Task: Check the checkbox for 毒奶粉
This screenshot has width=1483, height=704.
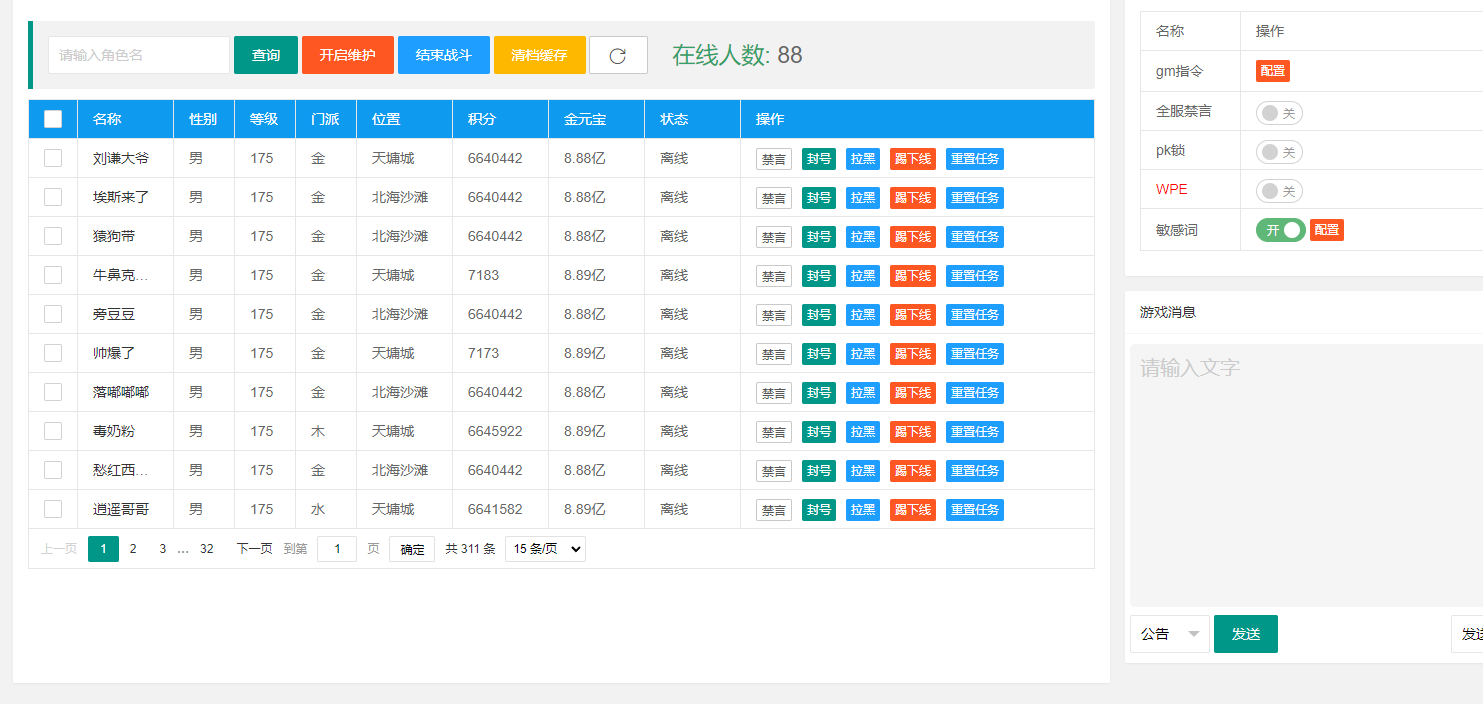Action: (x=53, y=431)
